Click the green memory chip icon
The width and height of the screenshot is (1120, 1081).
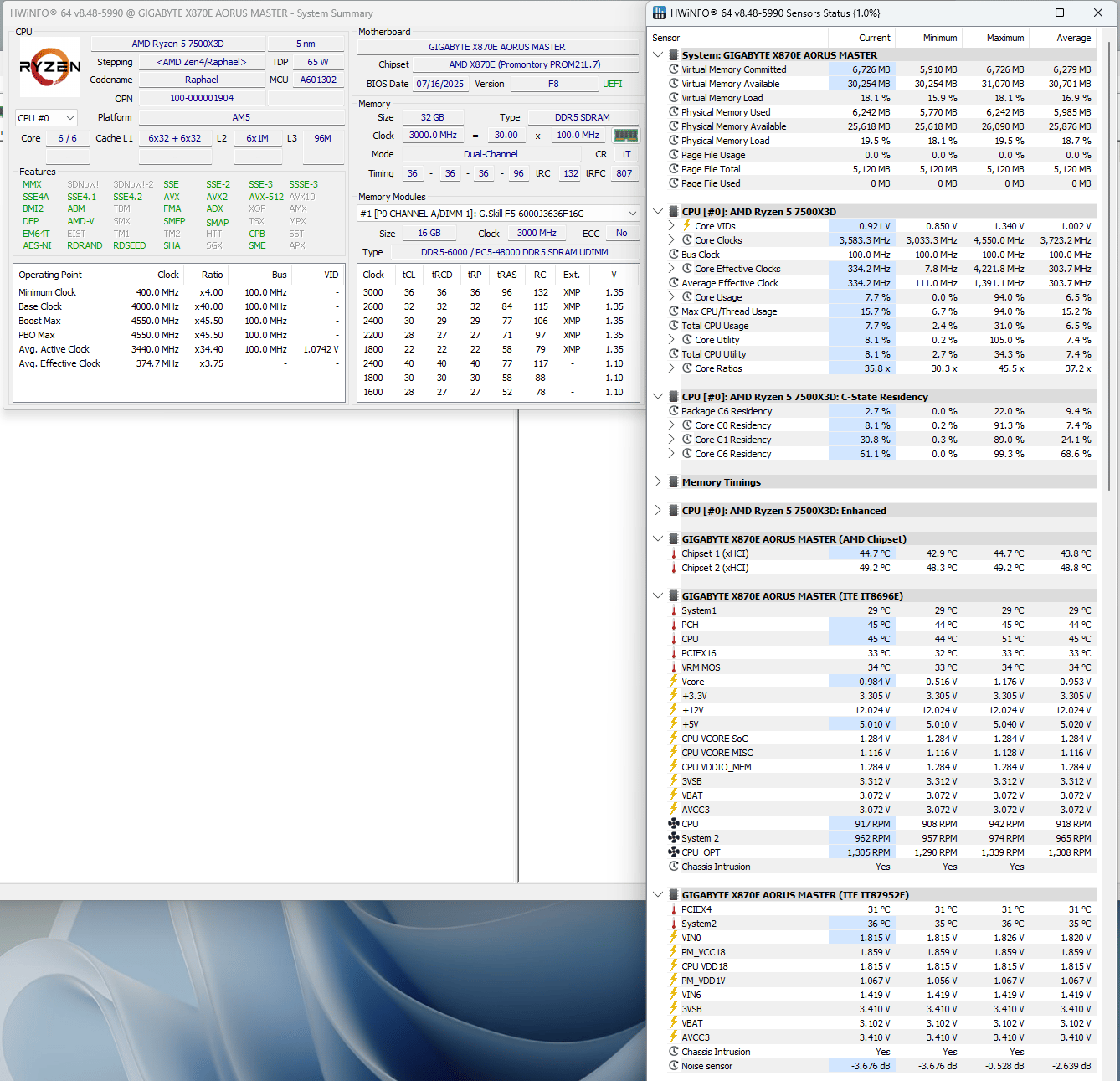[x=626, y=135]
